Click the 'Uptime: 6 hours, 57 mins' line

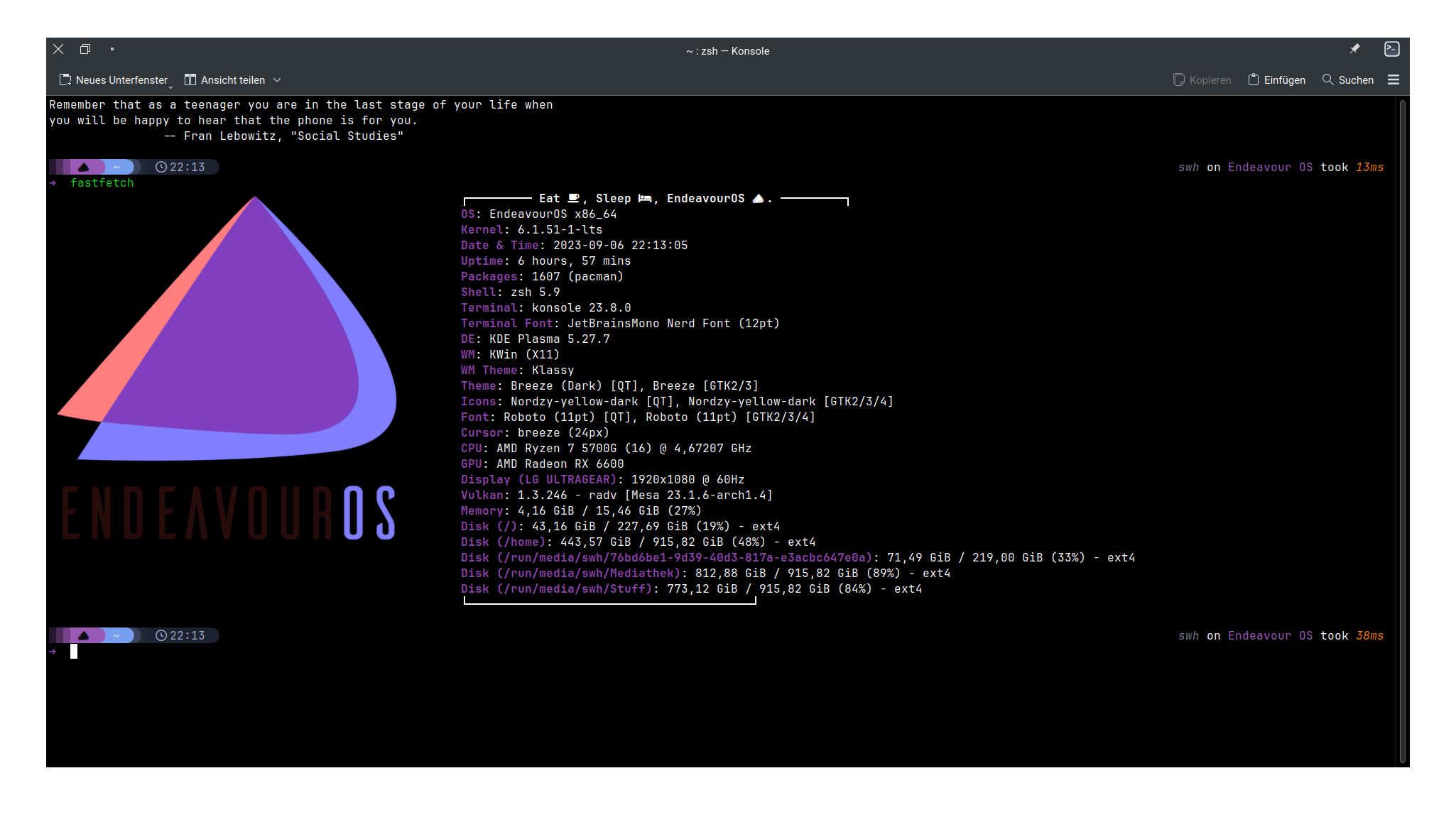[545, 261]
